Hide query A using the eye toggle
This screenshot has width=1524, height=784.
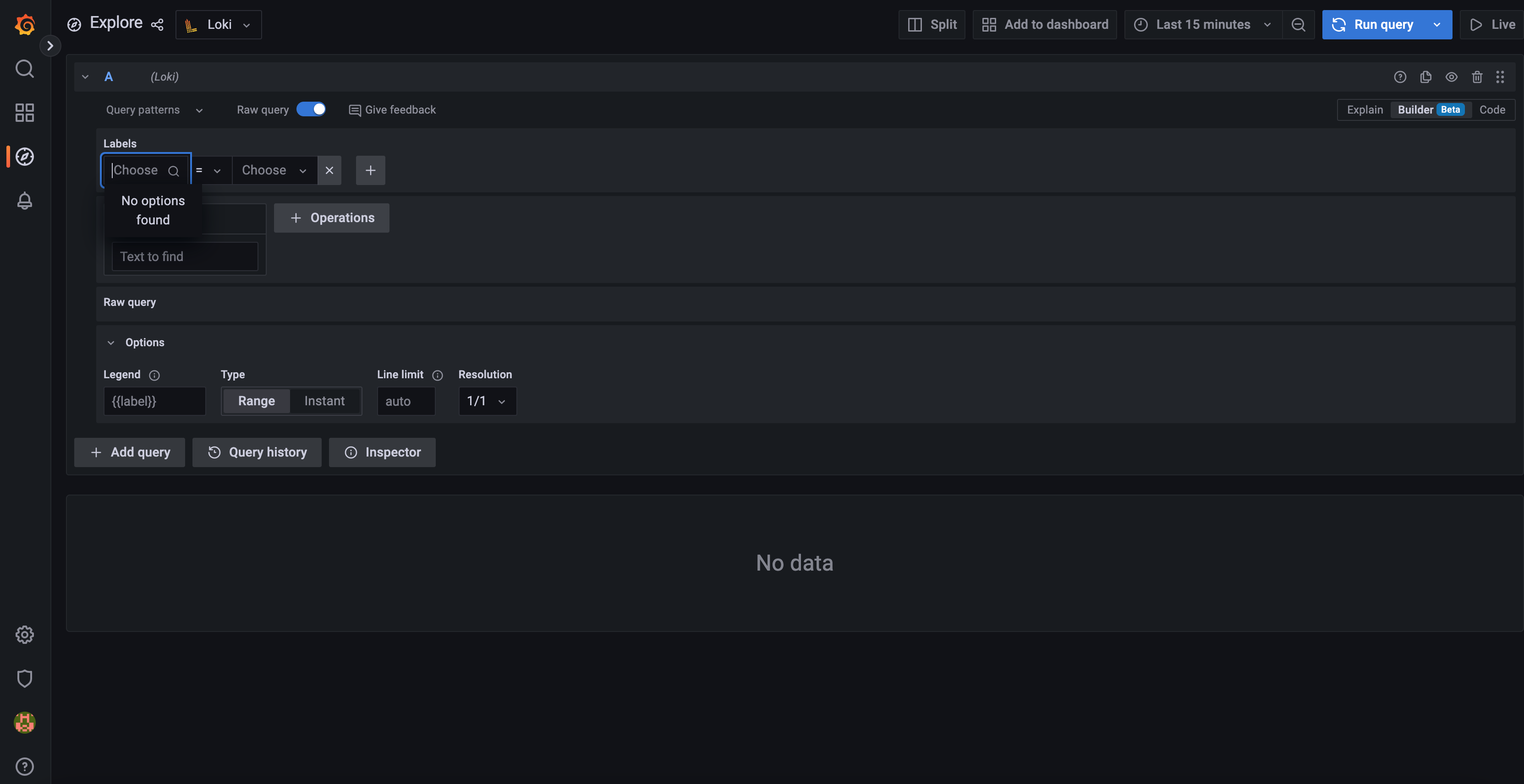[x=1451, y=77]
